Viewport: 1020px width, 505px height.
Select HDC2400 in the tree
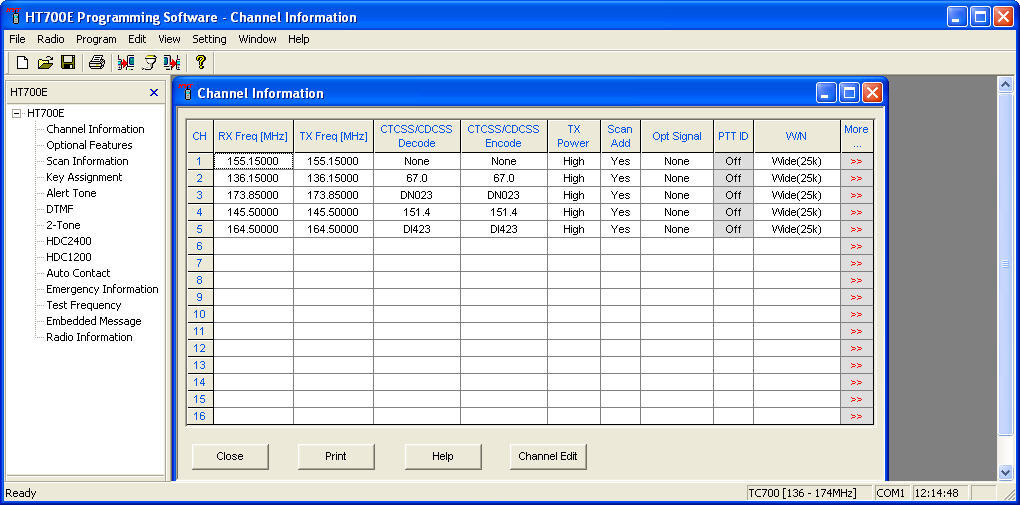[69, 241]
